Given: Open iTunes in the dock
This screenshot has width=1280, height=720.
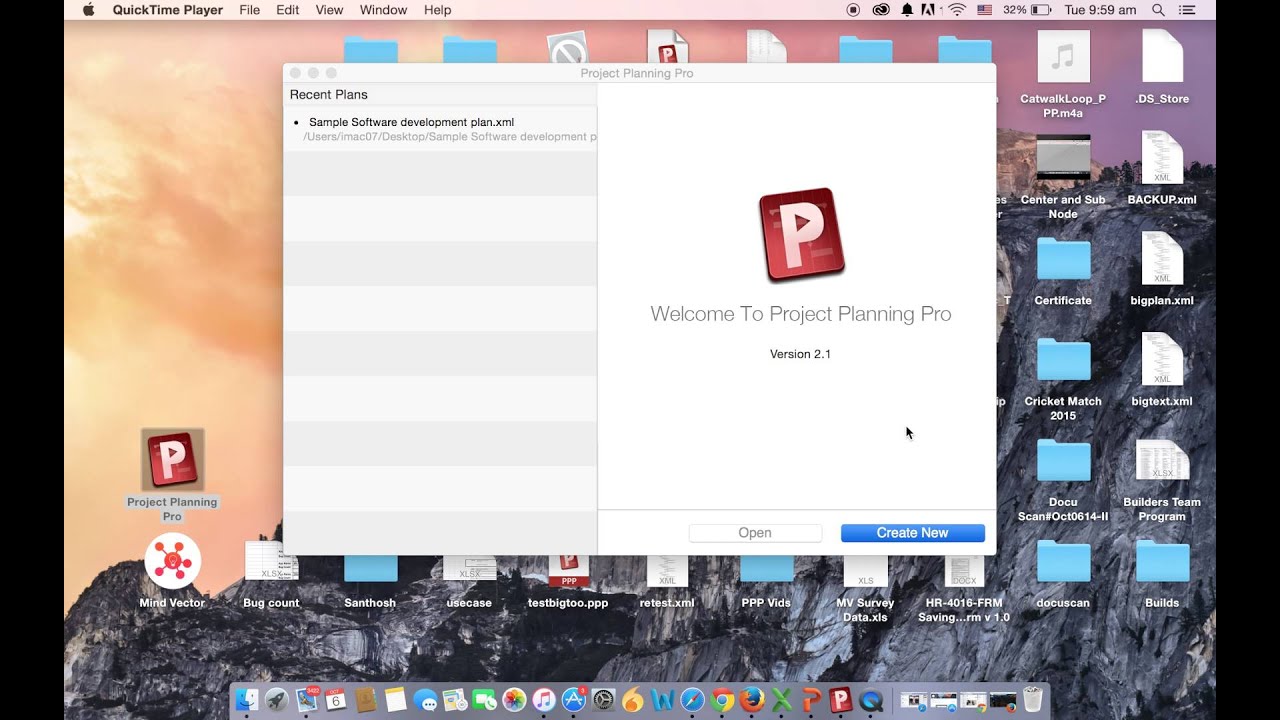Looking at the screenshot, I should (x=544, y=700).
